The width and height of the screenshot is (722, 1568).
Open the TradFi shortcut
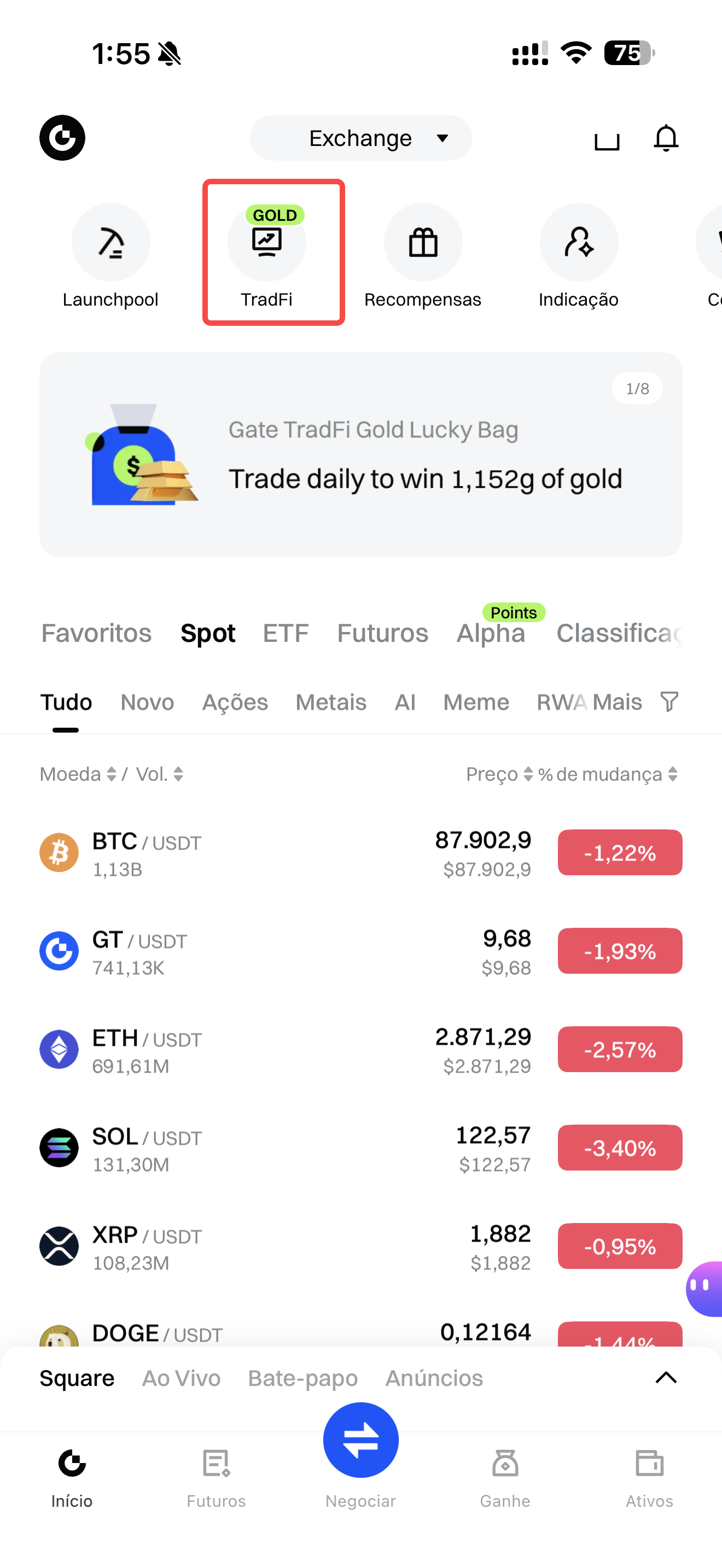pos(266,256)
